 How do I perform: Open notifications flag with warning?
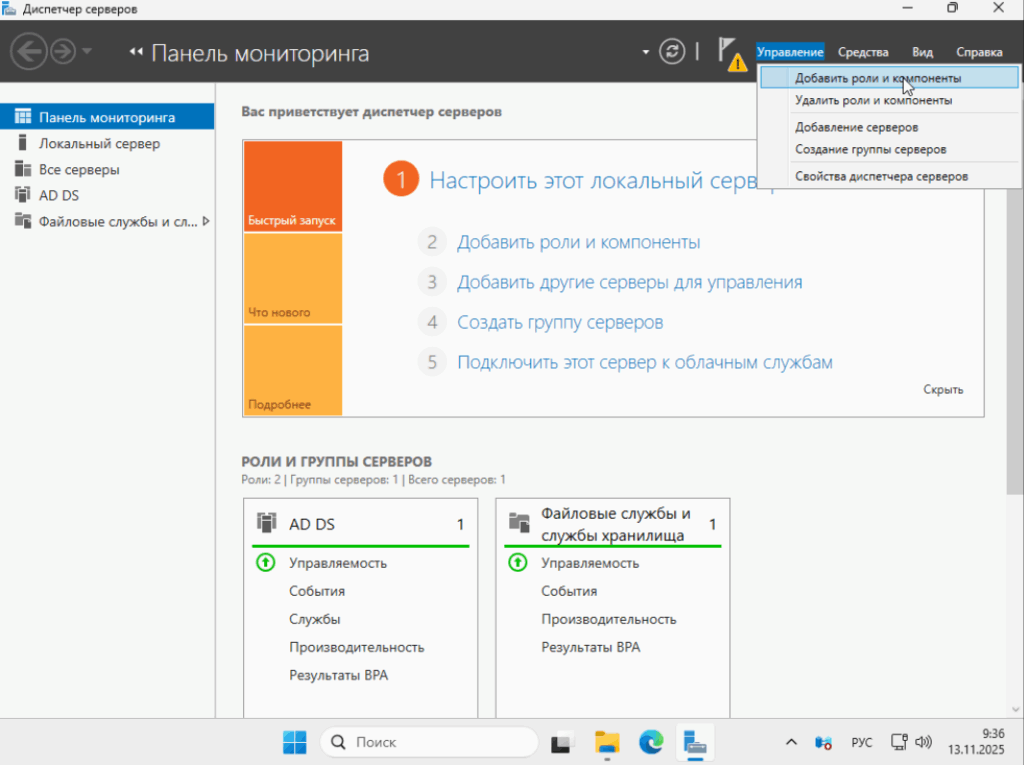pos(731,54)
